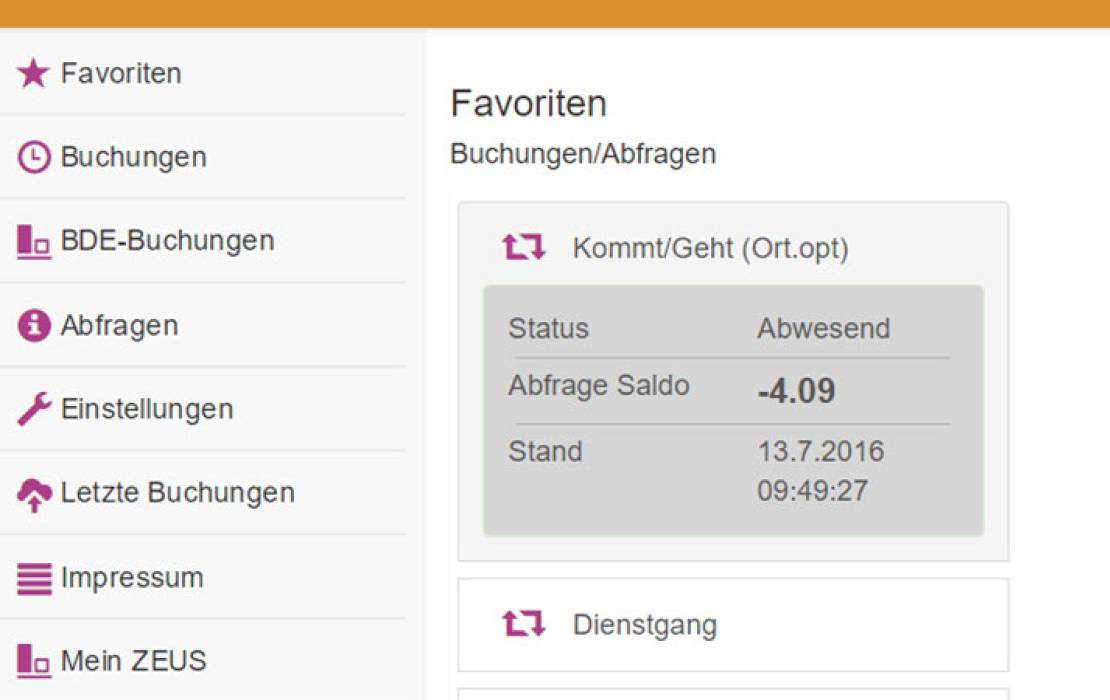This screenshot has height=700, width=1110.
Task: Go to the Einstellungen menu entry
Action: [x=147, y=409]
